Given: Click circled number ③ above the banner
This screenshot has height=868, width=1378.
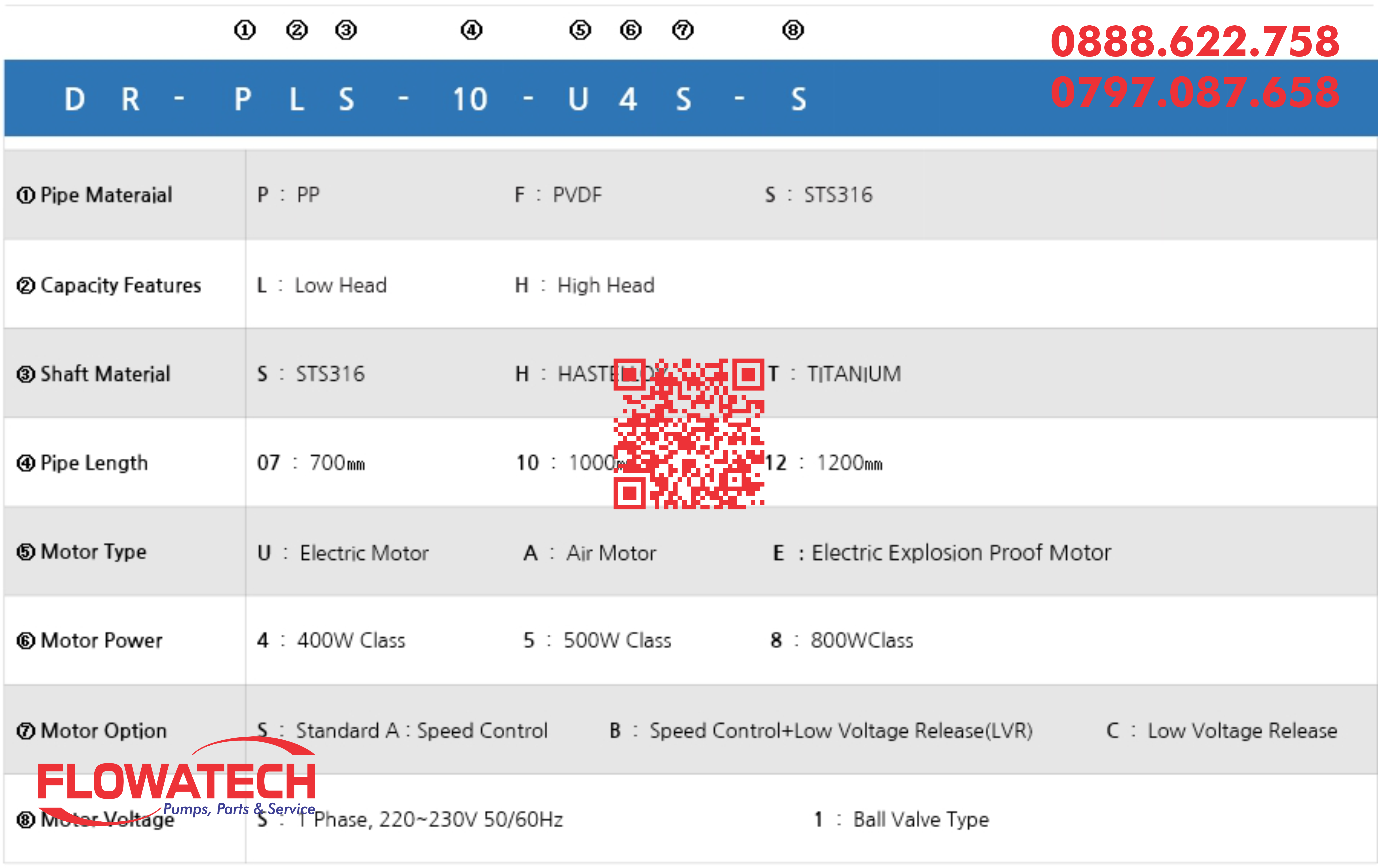Looking at the screenshot, I should (346, 30).
